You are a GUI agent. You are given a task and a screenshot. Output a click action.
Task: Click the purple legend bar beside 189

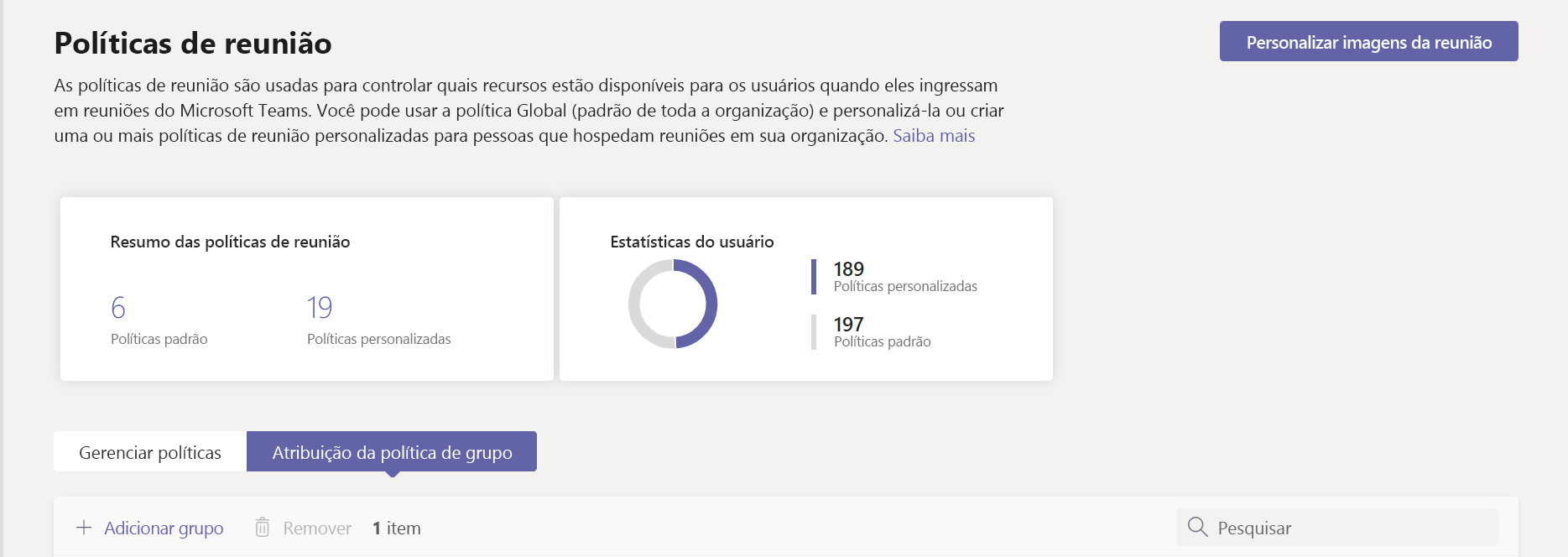[x=814, y=277]
